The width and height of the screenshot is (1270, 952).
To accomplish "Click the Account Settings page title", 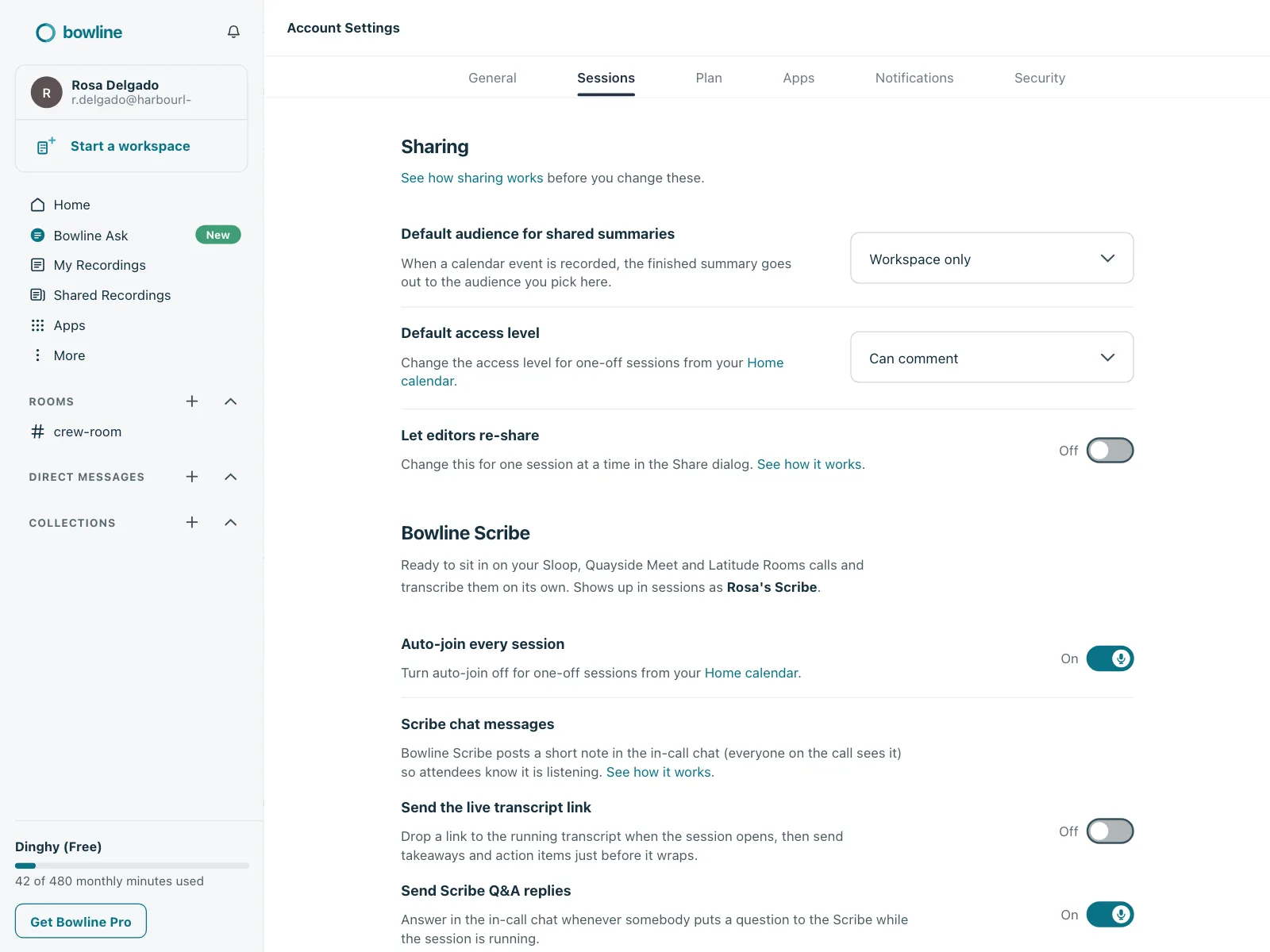I will 344,28.
